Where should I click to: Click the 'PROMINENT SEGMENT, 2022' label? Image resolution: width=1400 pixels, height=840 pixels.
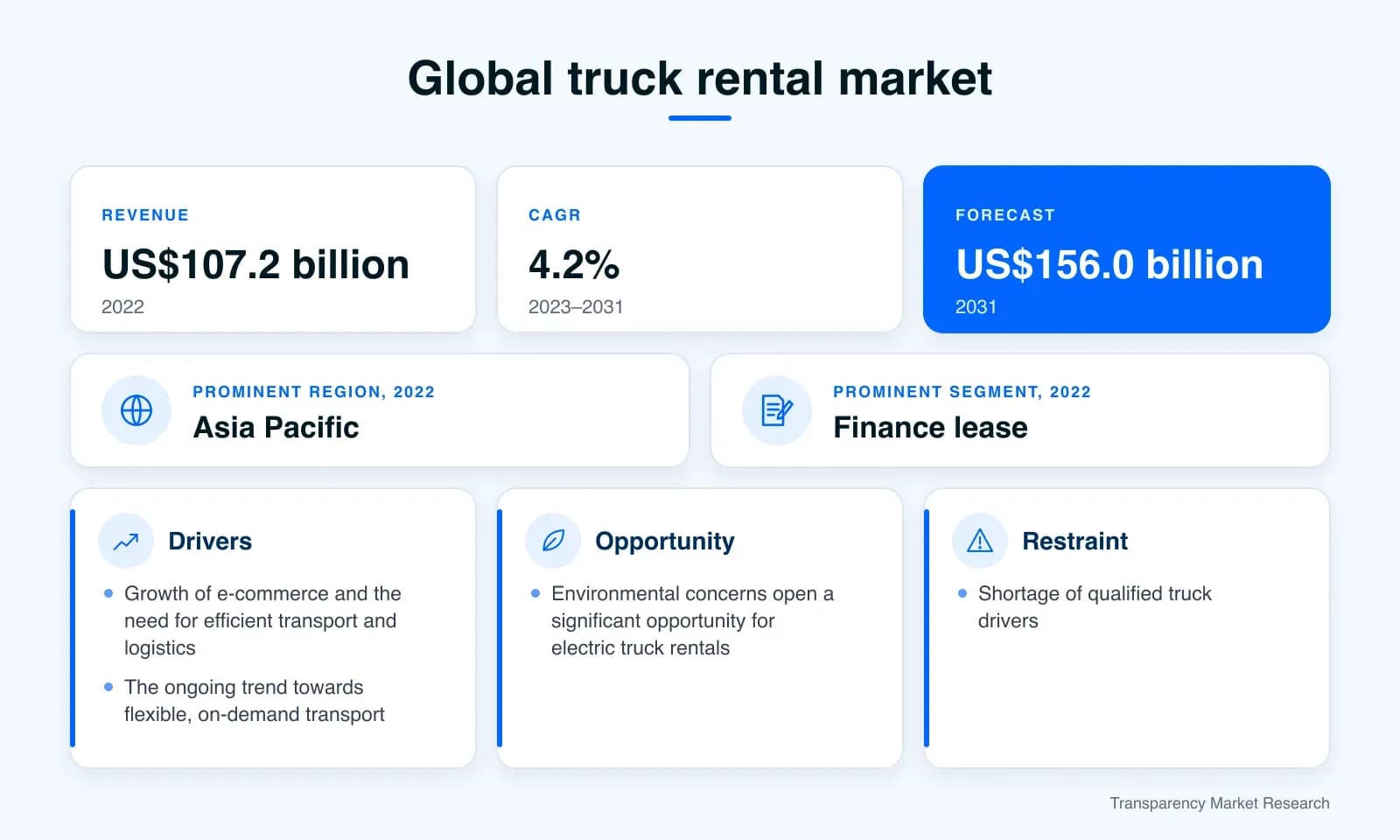coord(962,392)
